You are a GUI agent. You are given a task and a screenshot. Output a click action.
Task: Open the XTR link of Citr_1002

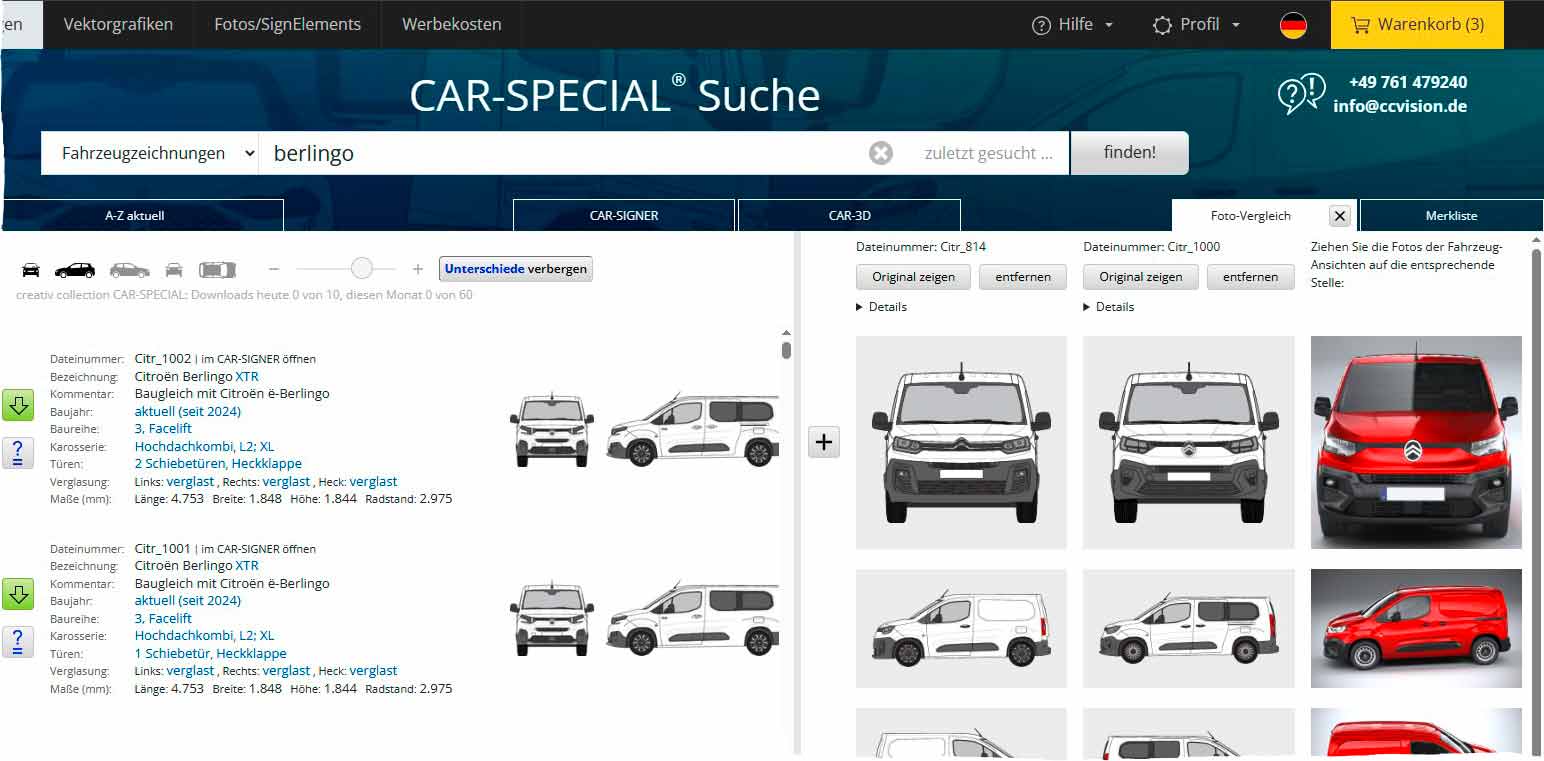tap(247, 377)
